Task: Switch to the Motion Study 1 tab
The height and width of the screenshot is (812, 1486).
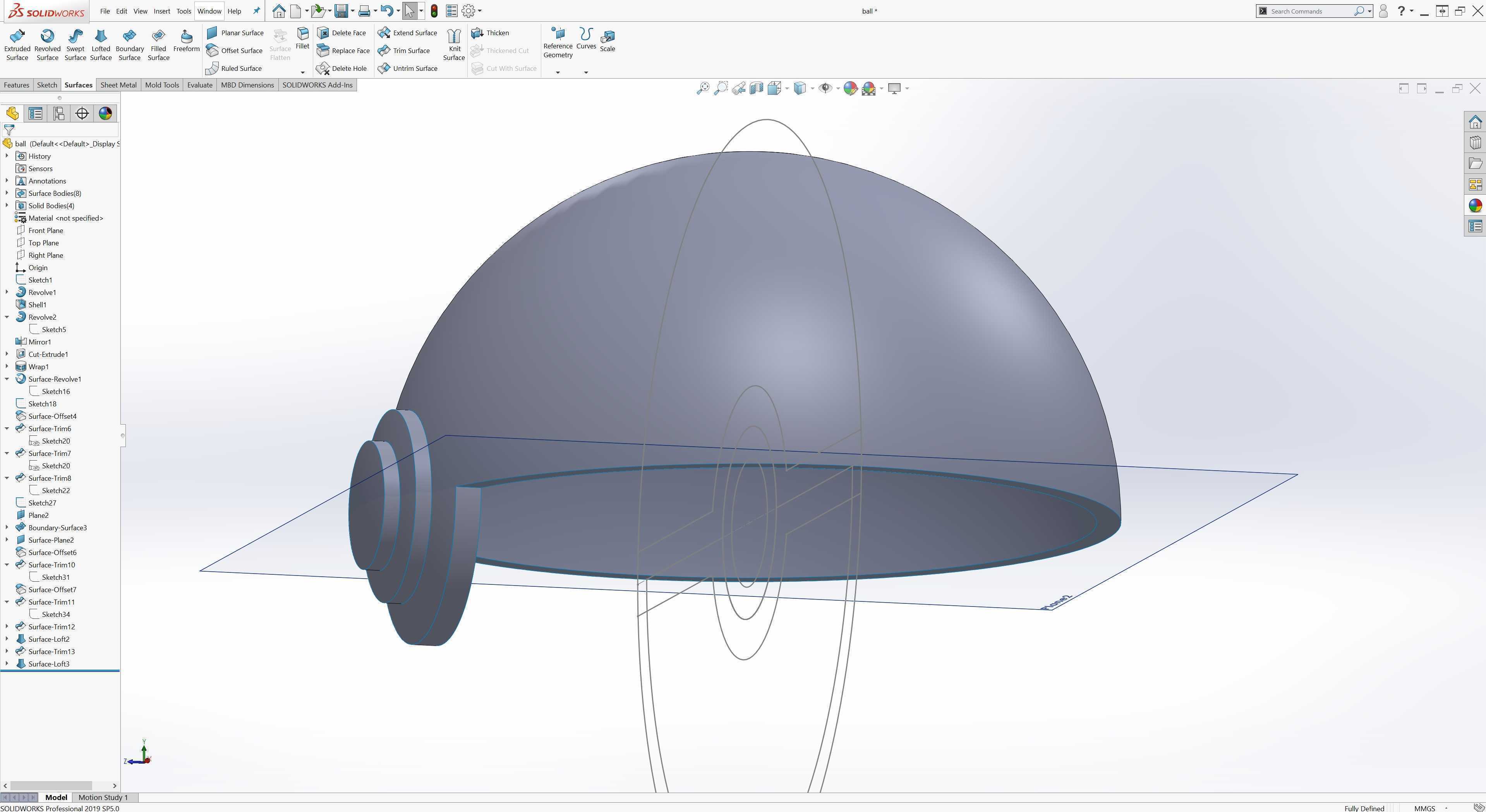Action: [103, 798]
